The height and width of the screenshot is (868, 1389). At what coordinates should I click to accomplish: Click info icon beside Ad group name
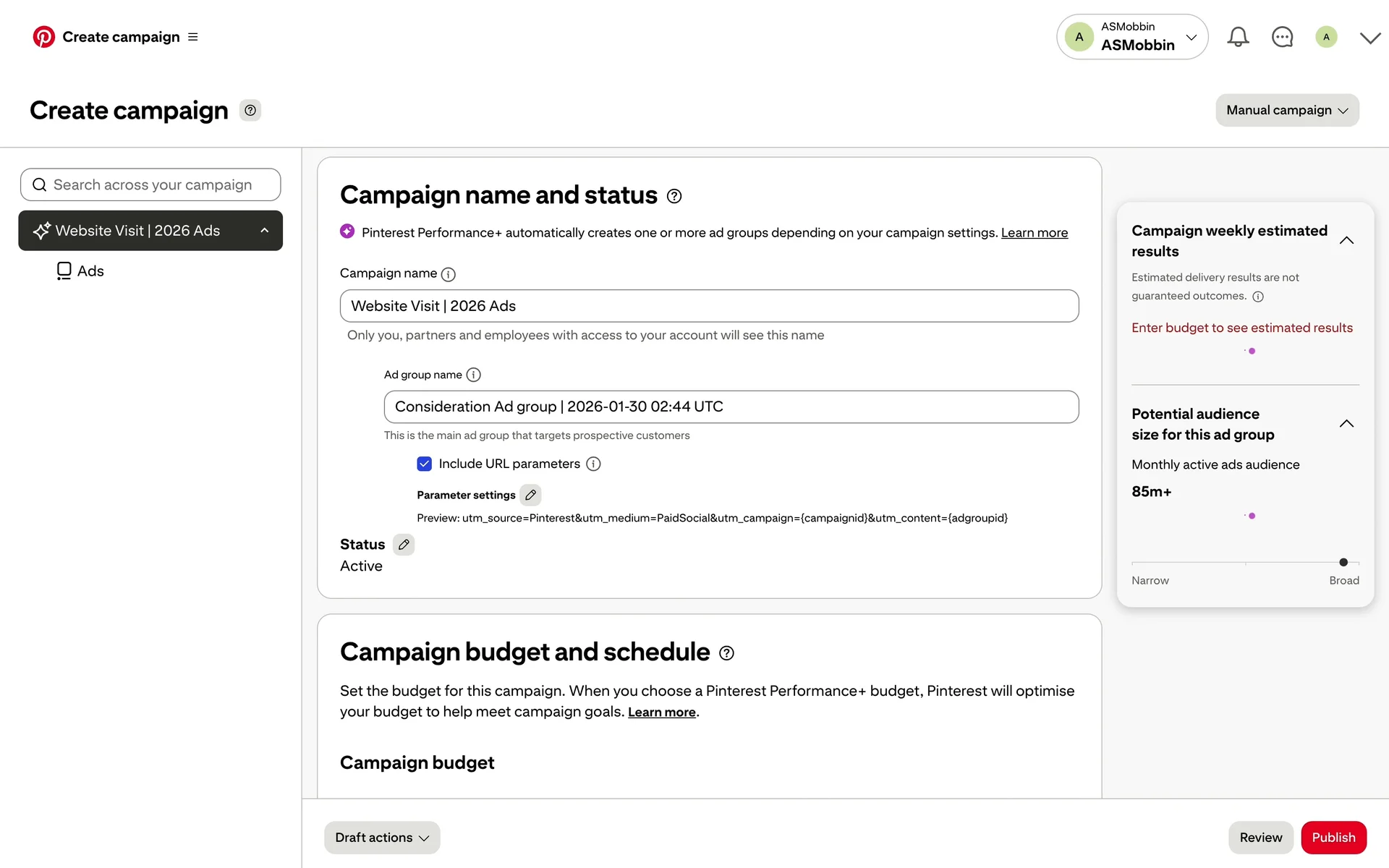point(473,375)
